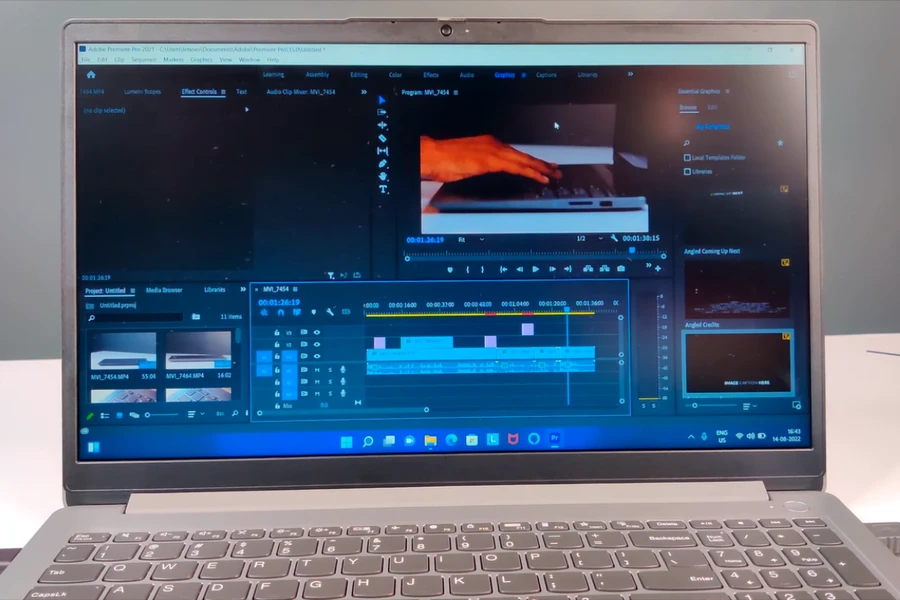Open the Window menu

tap(249, 60)
